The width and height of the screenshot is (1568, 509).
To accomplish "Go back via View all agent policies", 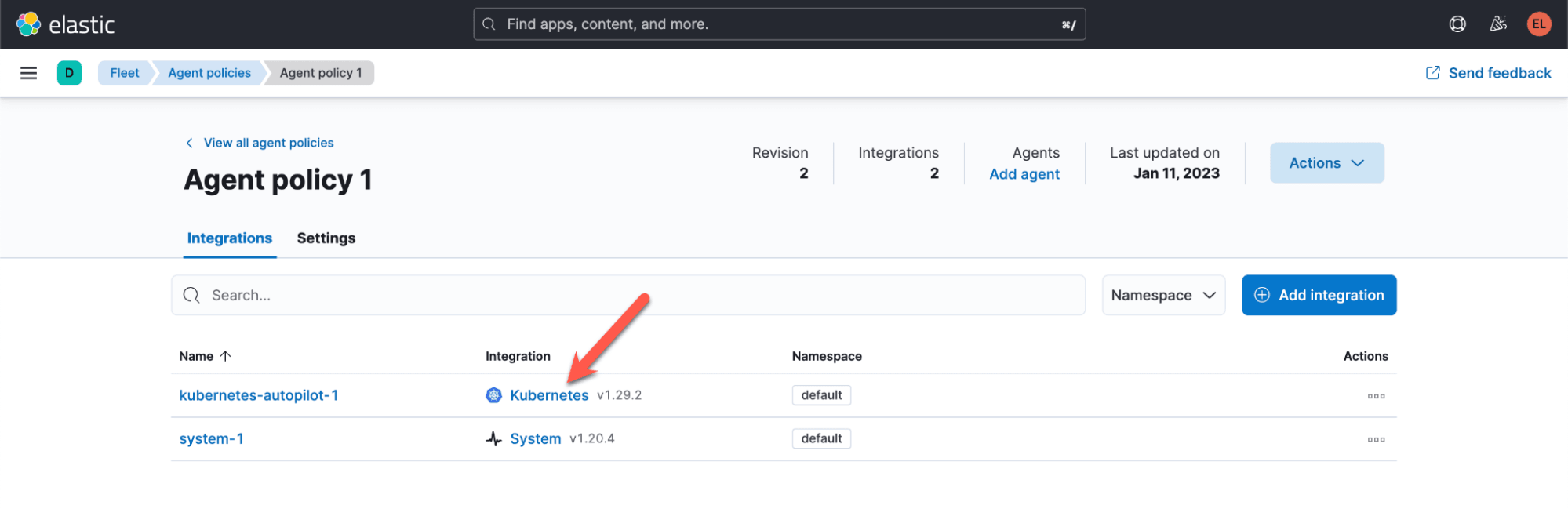I will point(267,143).
